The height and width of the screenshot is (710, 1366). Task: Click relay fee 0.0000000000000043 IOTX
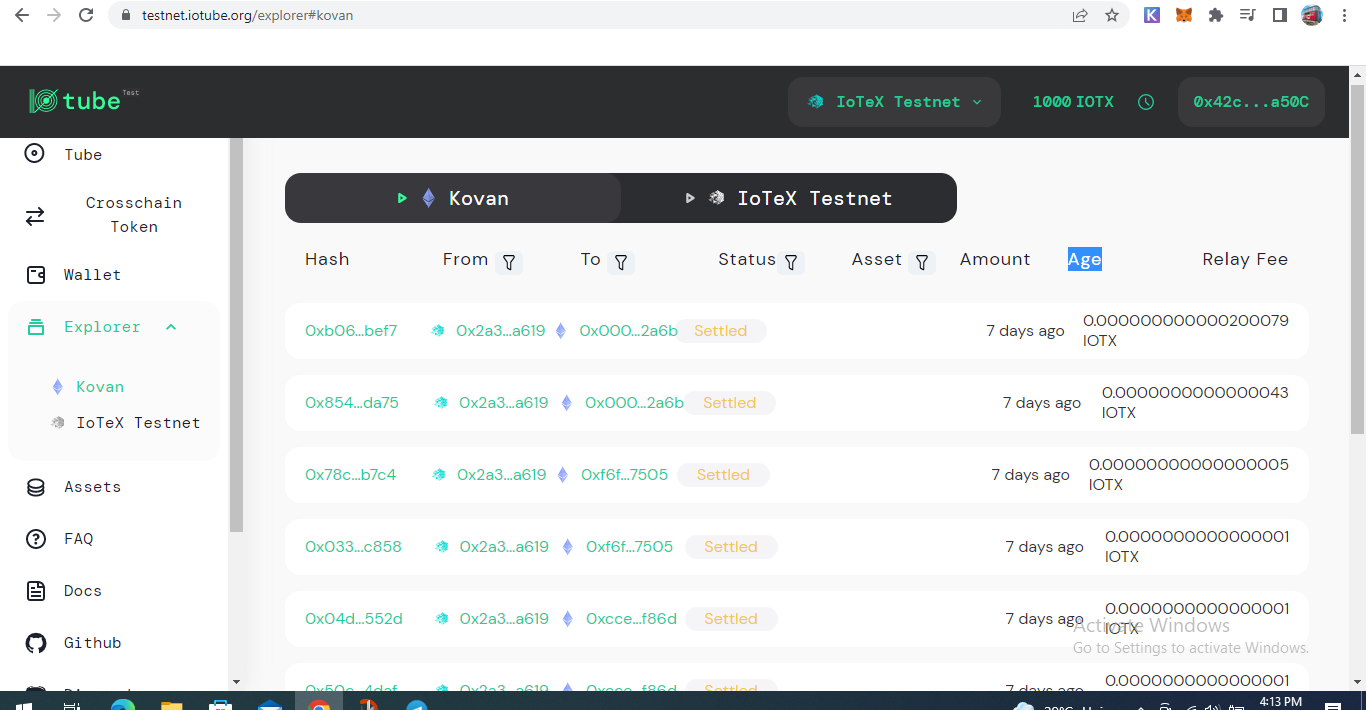tap(1195, 403)
